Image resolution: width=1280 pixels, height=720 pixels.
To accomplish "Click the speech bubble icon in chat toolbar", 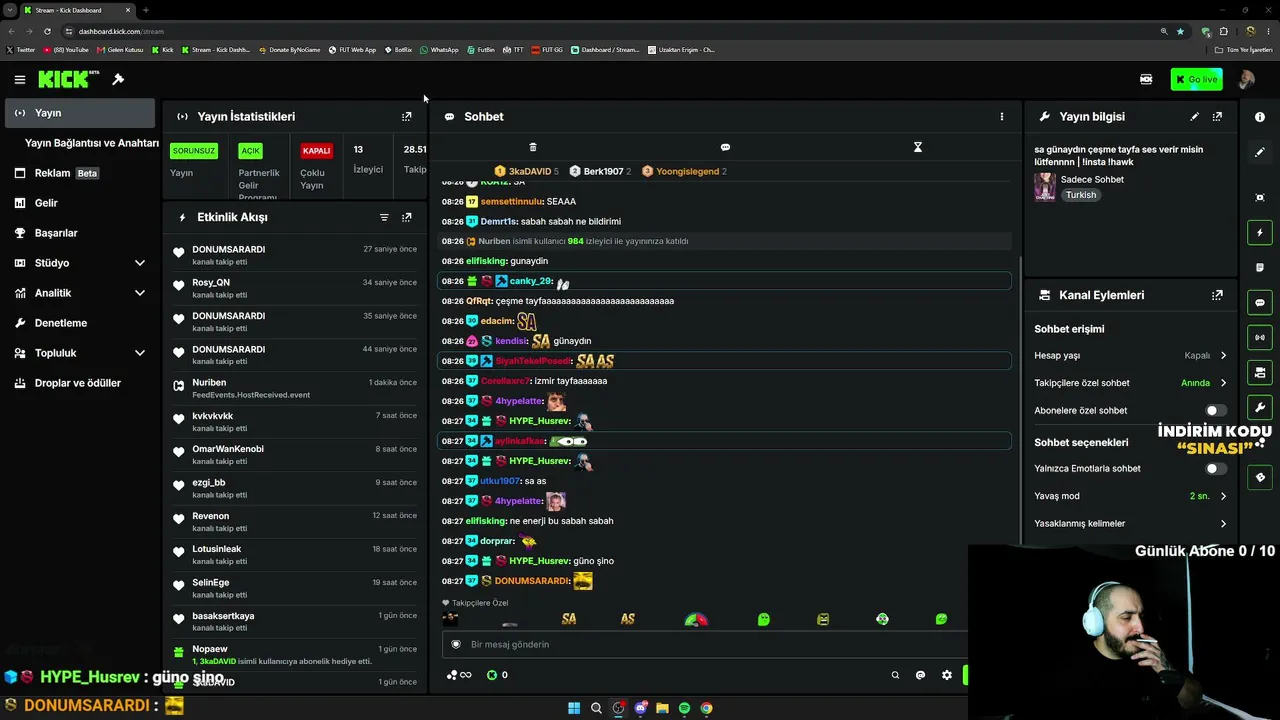I will click(725, 147).
